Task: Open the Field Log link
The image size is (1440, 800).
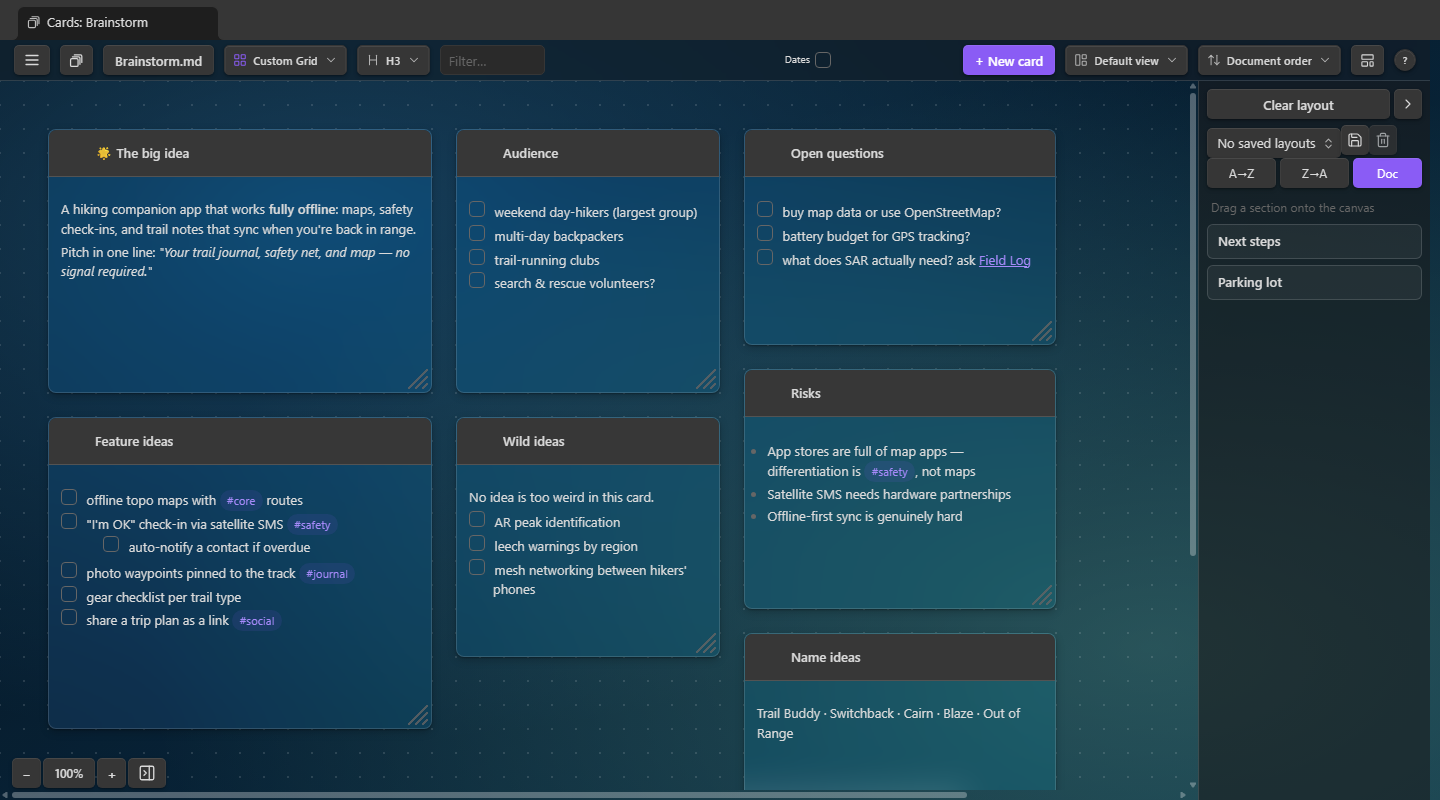Action: [1004, 260]
